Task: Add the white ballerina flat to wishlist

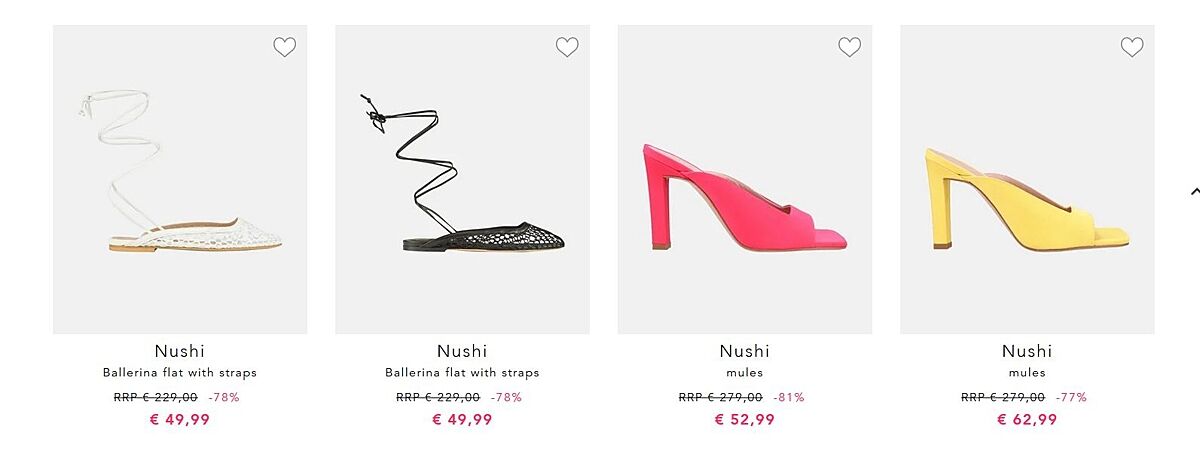Action: (285, 47)
